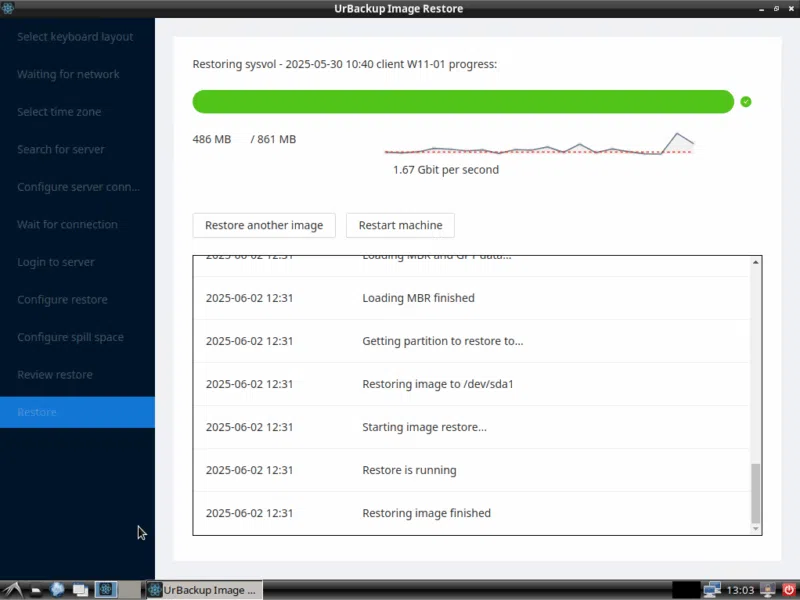Launch the web browser globe icon
This screenshot has height=600, width=800.
click(57, 590)
